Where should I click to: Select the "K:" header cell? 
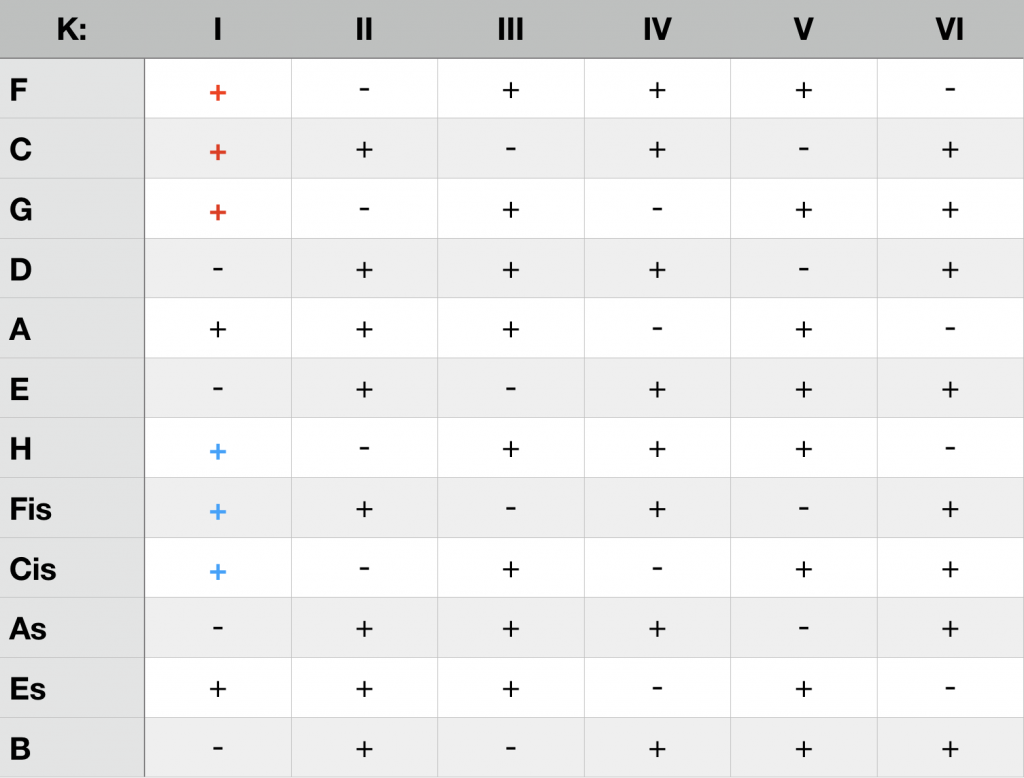coord(72,30)
